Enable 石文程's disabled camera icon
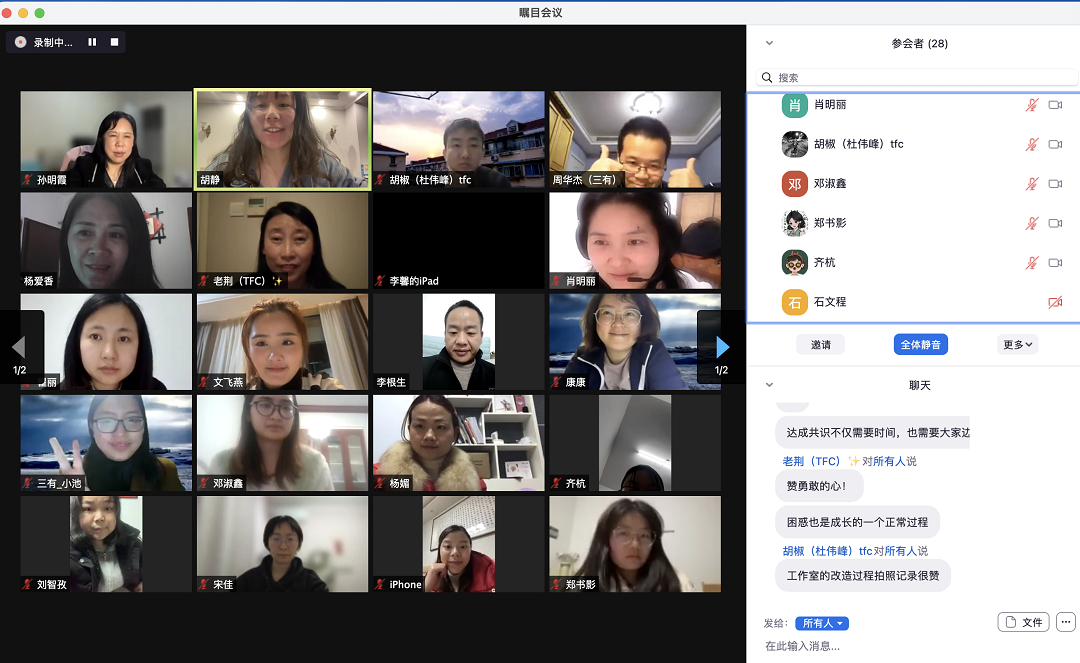The image size is (1080, 663). pos(1055,302)
